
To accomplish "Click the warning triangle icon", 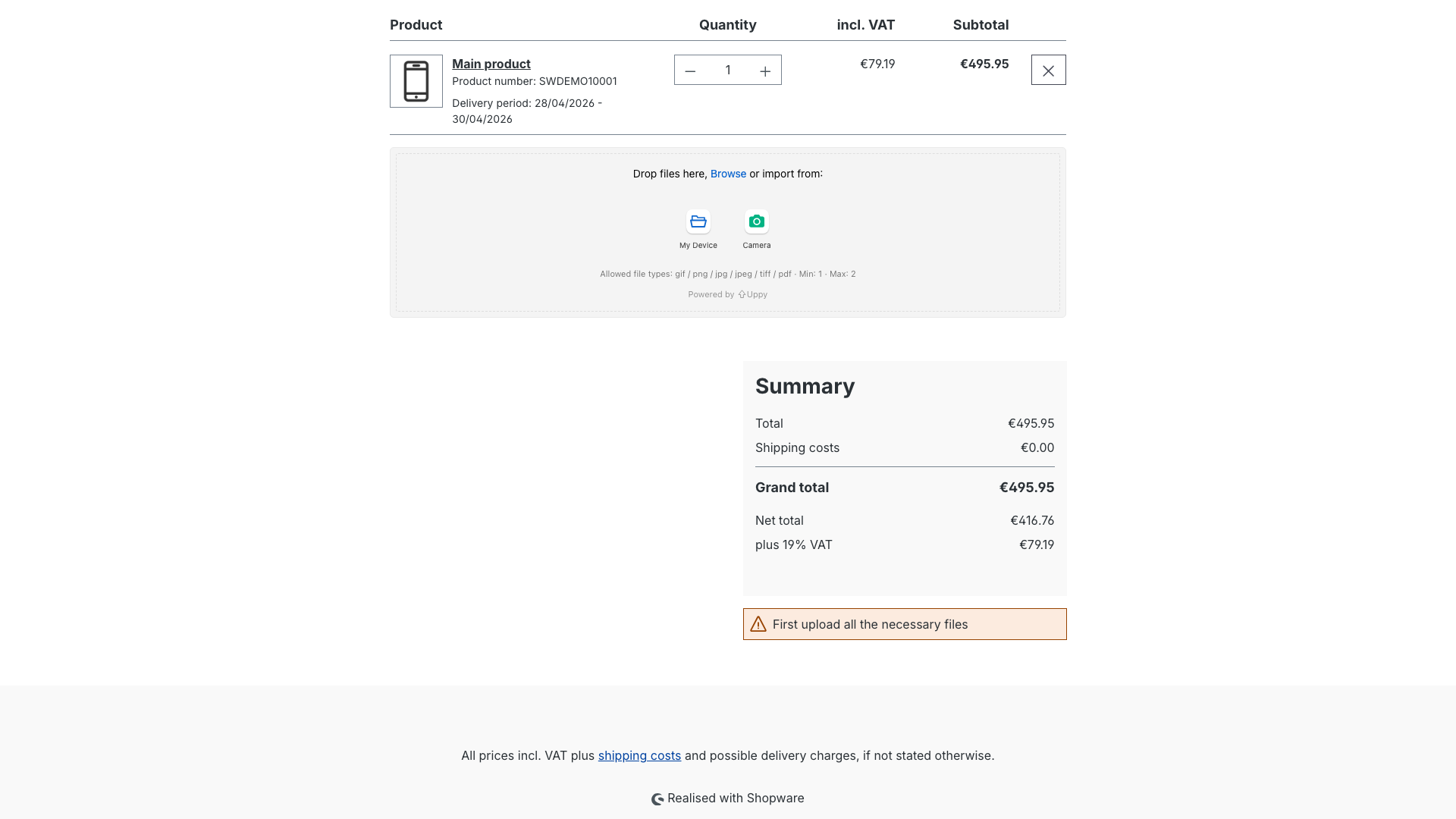I will [758, 624].
